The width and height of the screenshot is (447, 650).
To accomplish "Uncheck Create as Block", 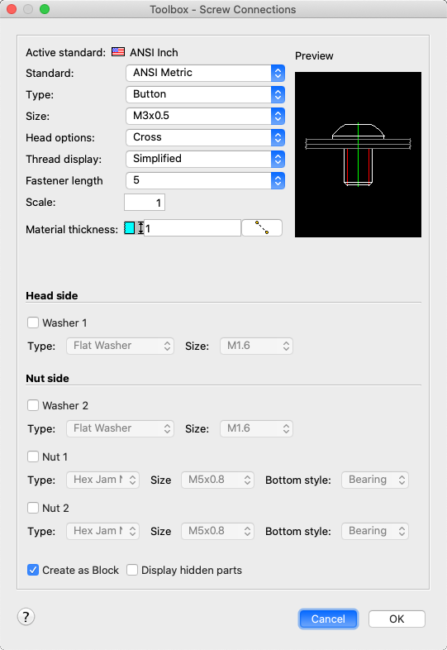I will (x=33, y=570).
